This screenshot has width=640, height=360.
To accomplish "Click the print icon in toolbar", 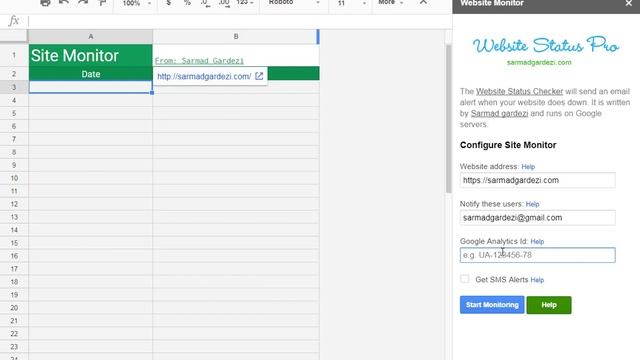I will pyautogui.click(x=45, y=3).
